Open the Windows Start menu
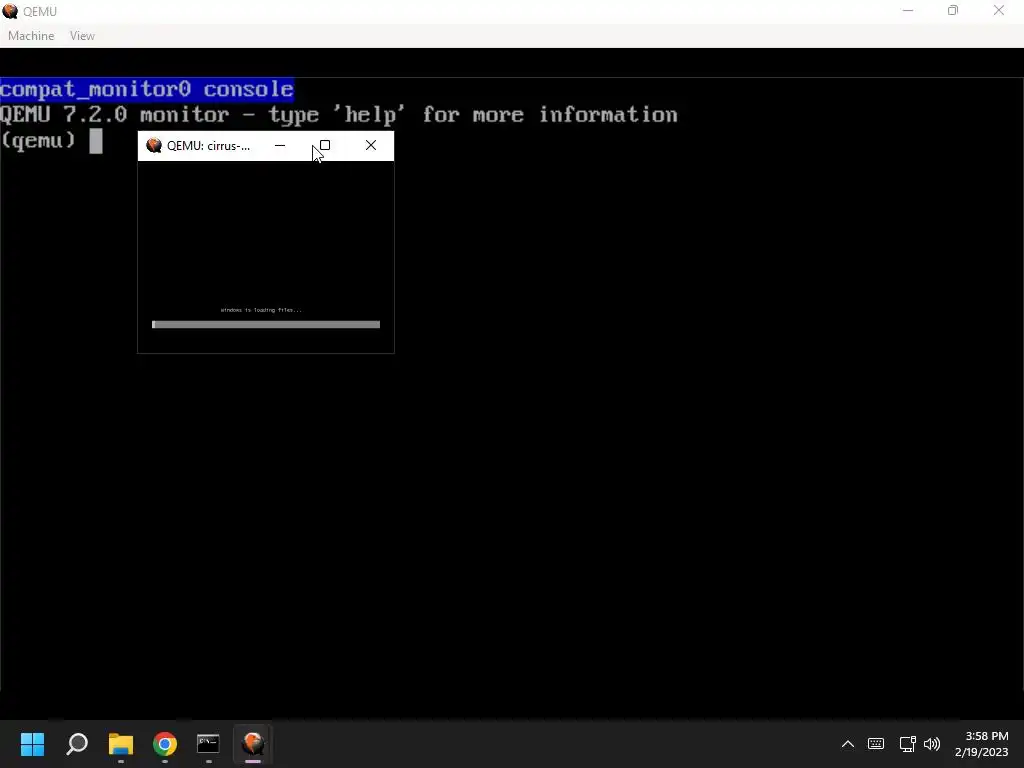The width and height of the screenshot is (1024, 768). tap(32, 744)
